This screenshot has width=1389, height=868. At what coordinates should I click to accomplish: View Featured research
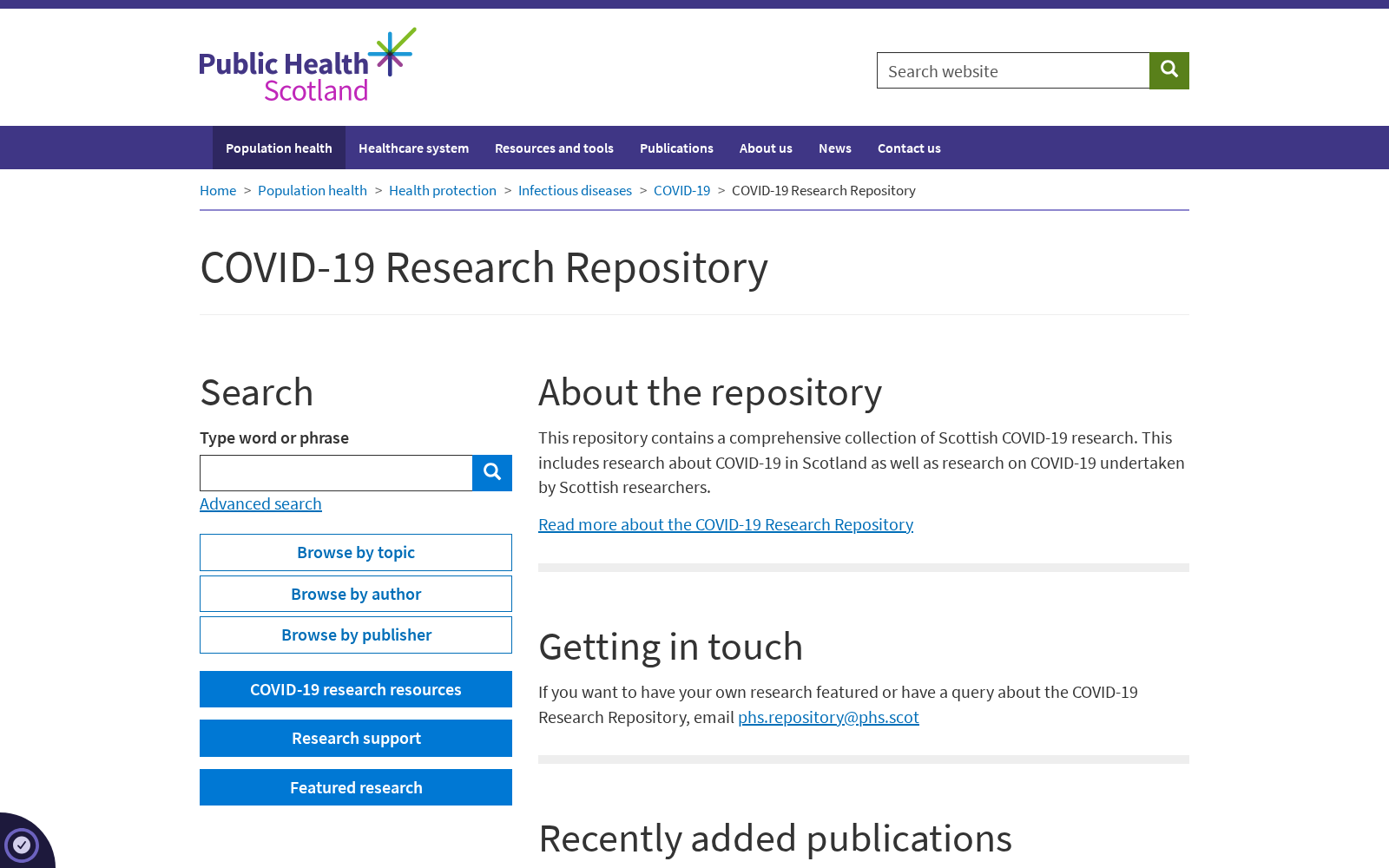tap(356, 787)
